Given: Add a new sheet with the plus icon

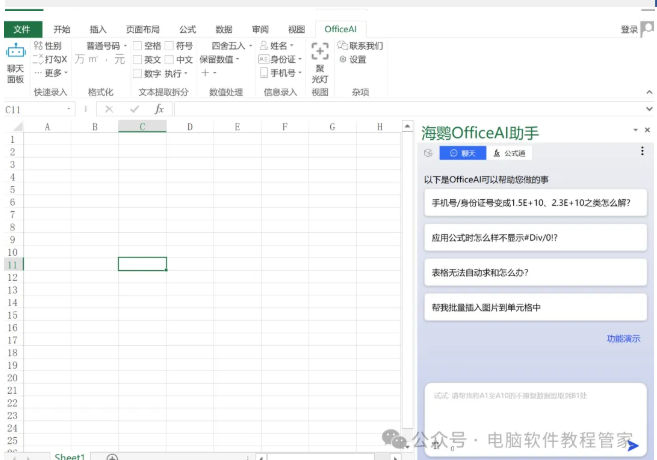Looking at the screenshot, I should (x=112, y=457).
